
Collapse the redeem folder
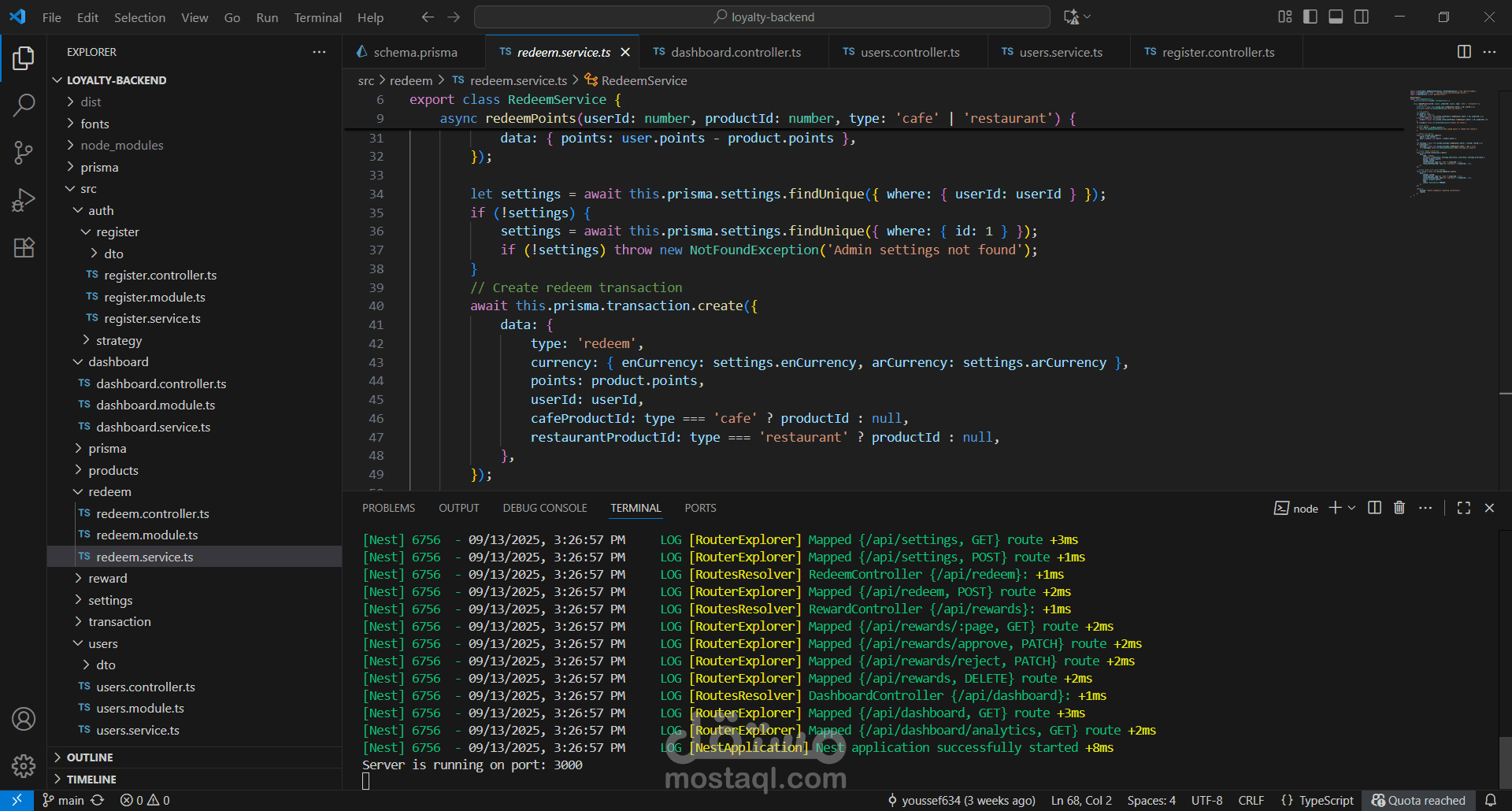[x=109, y=491]
